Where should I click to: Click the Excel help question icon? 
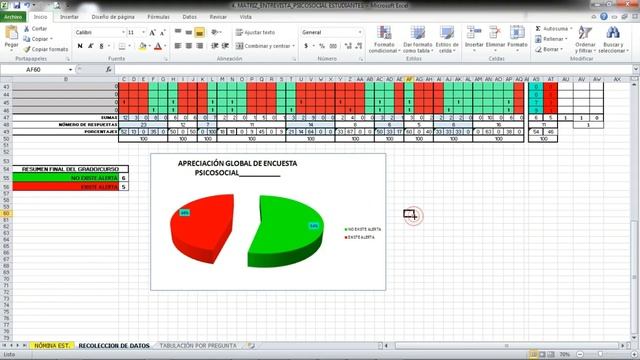click(x=604, y=16)
